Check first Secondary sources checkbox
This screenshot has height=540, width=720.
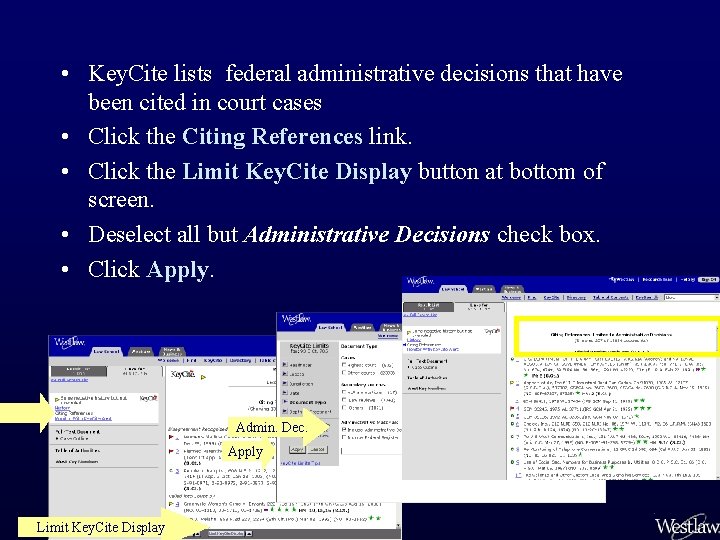(343, 392)
